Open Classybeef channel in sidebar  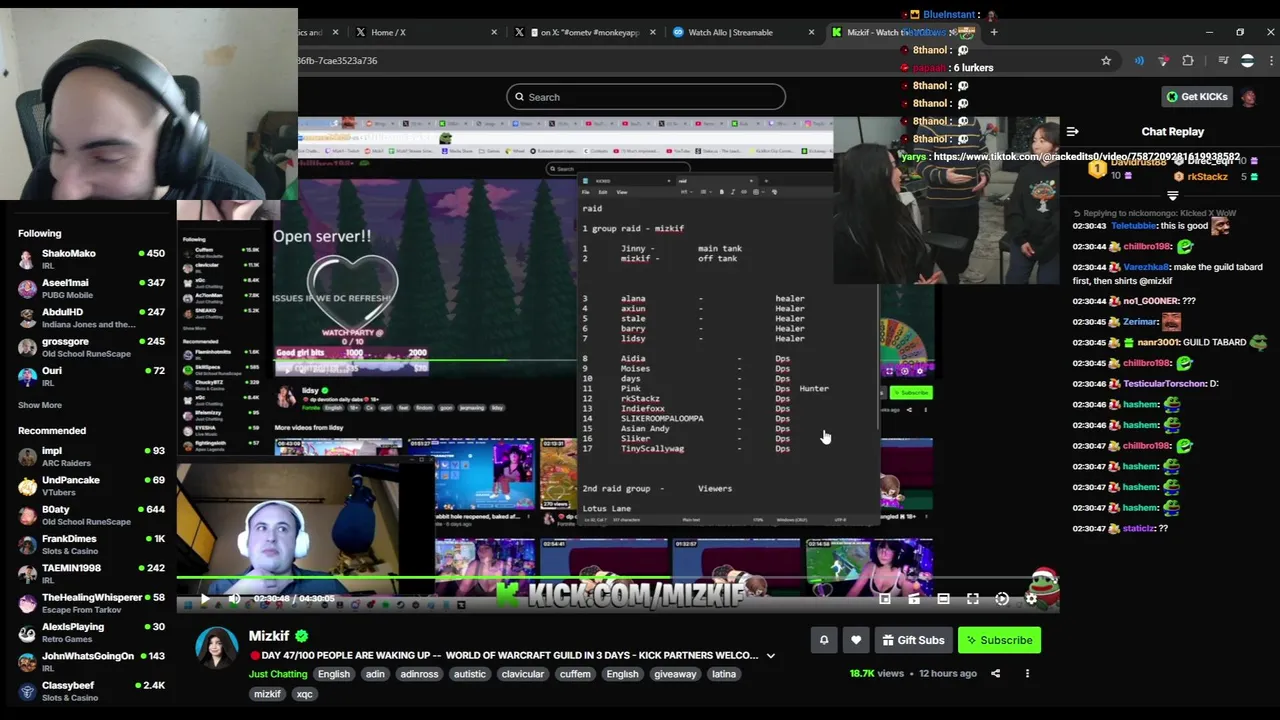tap(91, 691)
